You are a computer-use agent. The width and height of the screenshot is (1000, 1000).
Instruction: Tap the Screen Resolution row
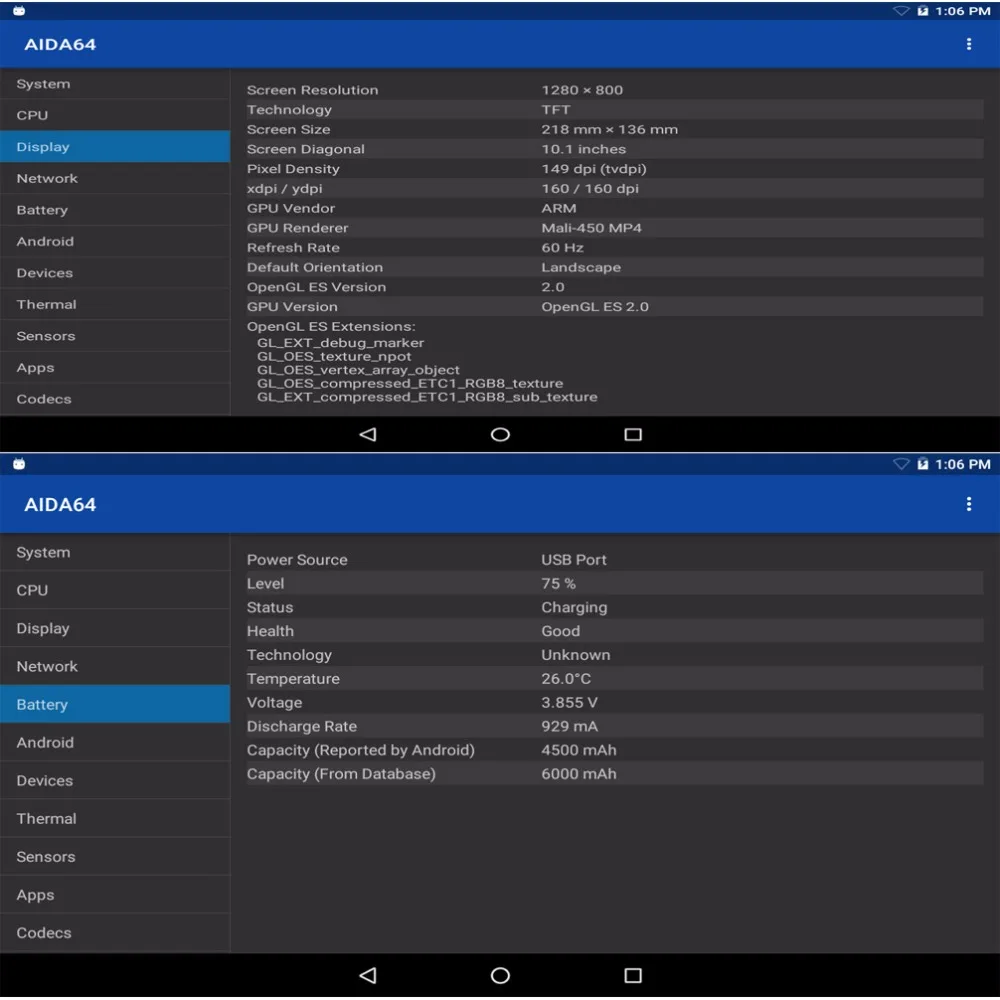pyautogui.click(x=615, y=90)
